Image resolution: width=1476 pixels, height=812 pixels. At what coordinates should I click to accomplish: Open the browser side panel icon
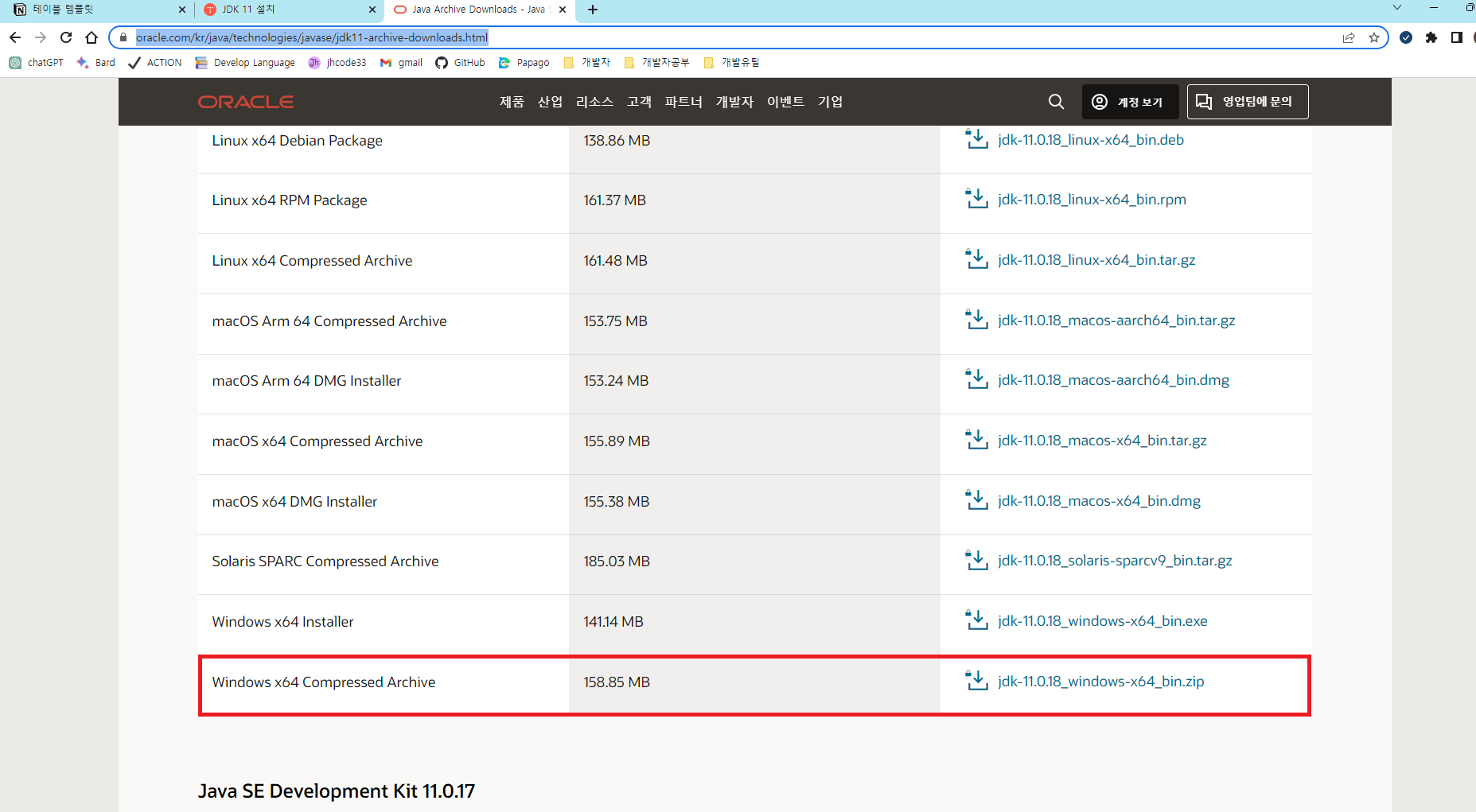tap(1457, 37)
